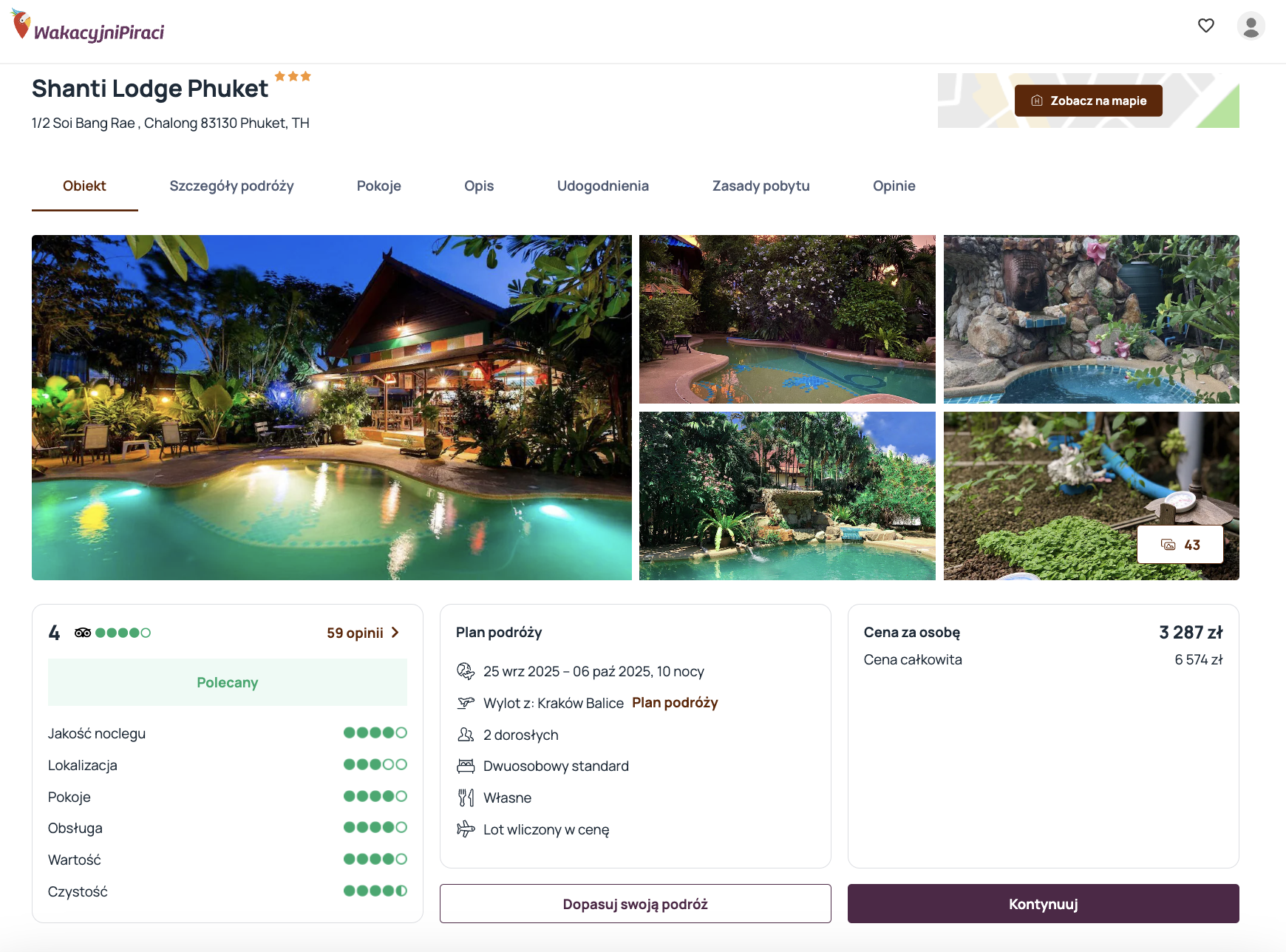Click the bed icon for room type
This screenshot has width=1286, height=952.
(x=466, y=766)
